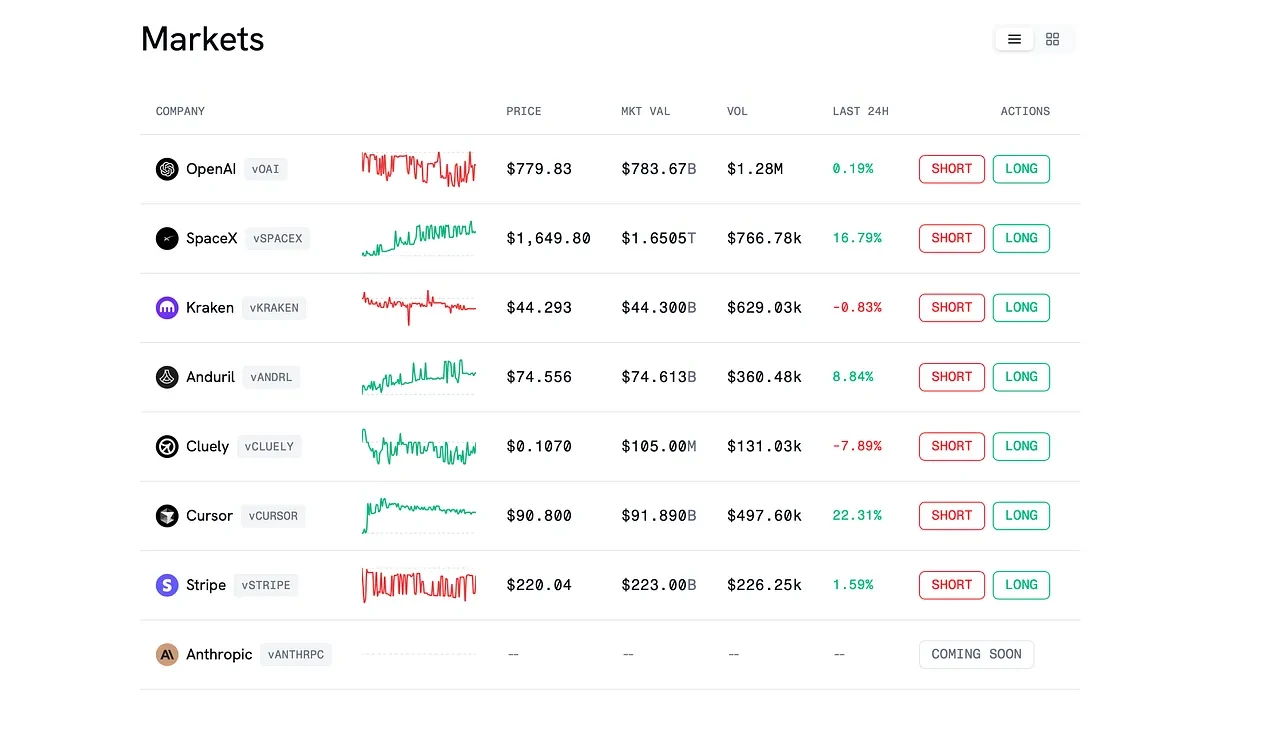Image resolution: width=1272 pixels, height=745 pixels.
Task: Short the OpenAI stock
Action: (951, 169)
